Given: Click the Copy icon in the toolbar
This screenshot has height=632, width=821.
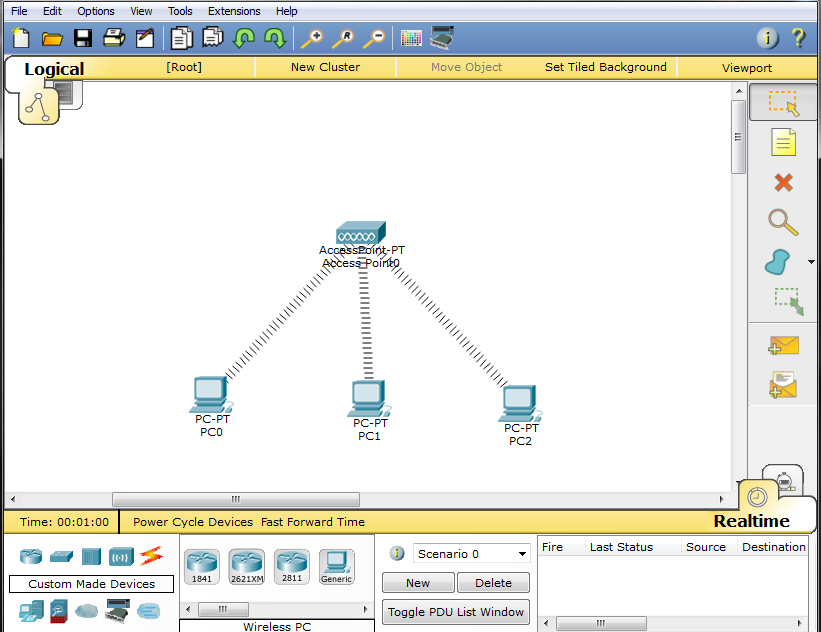Looking at the screenshot, I should [x=182, y=38].
